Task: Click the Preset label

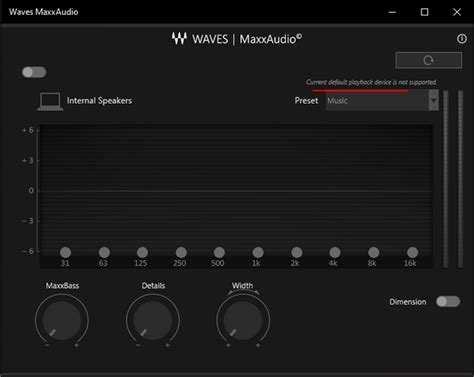Action: pos(306,101)
